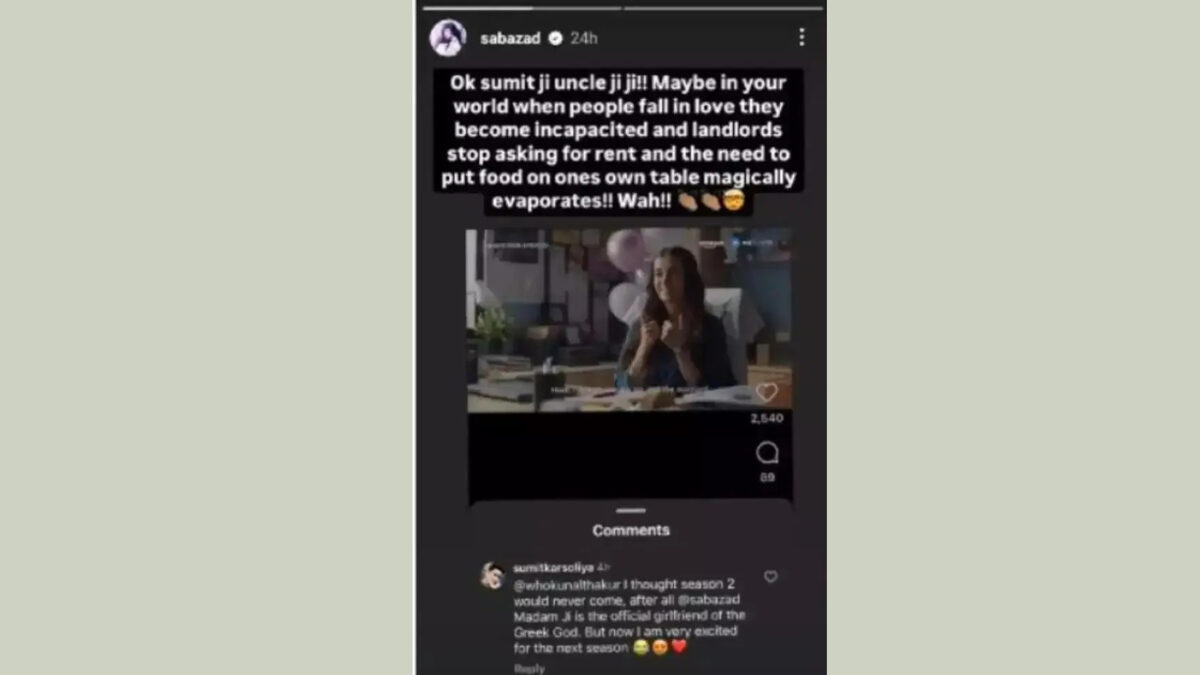
Task: Open the three-dot story options menu
Action: pos(801,37)
